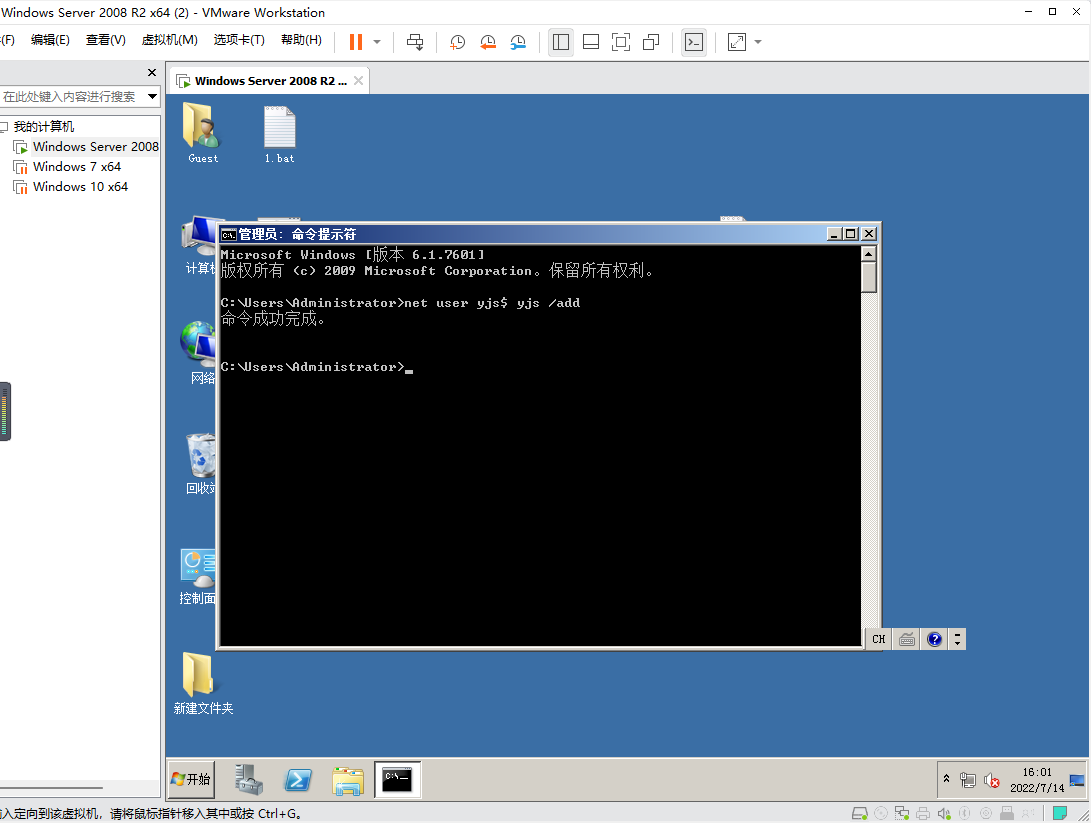Image resolution: width=1091 pixels, height=823 pixels.
Task: Close the Windows Server 2008 R2 tab
Action: 358,81
